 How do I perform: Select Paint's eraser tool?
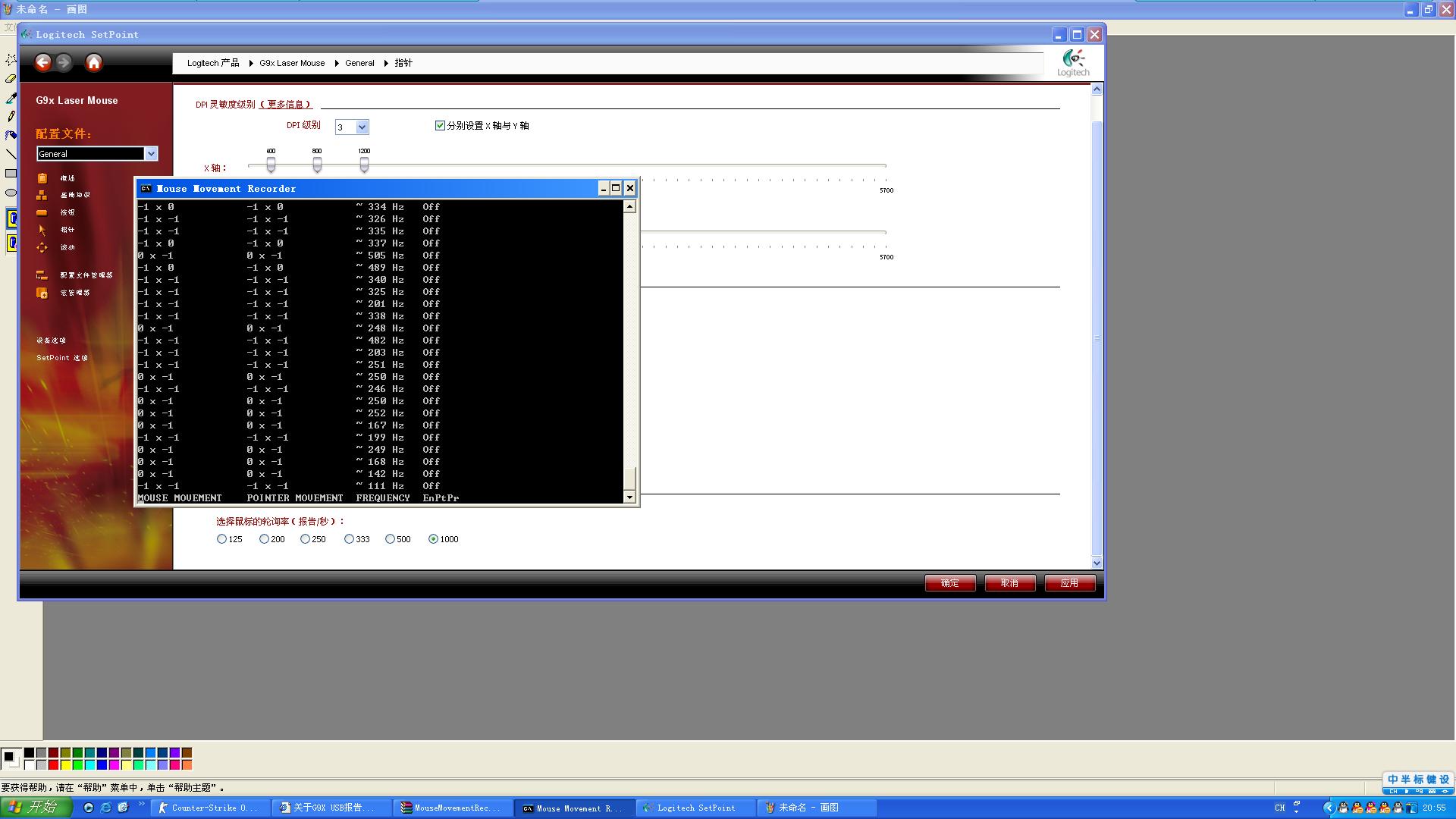(x=11, y=78)
